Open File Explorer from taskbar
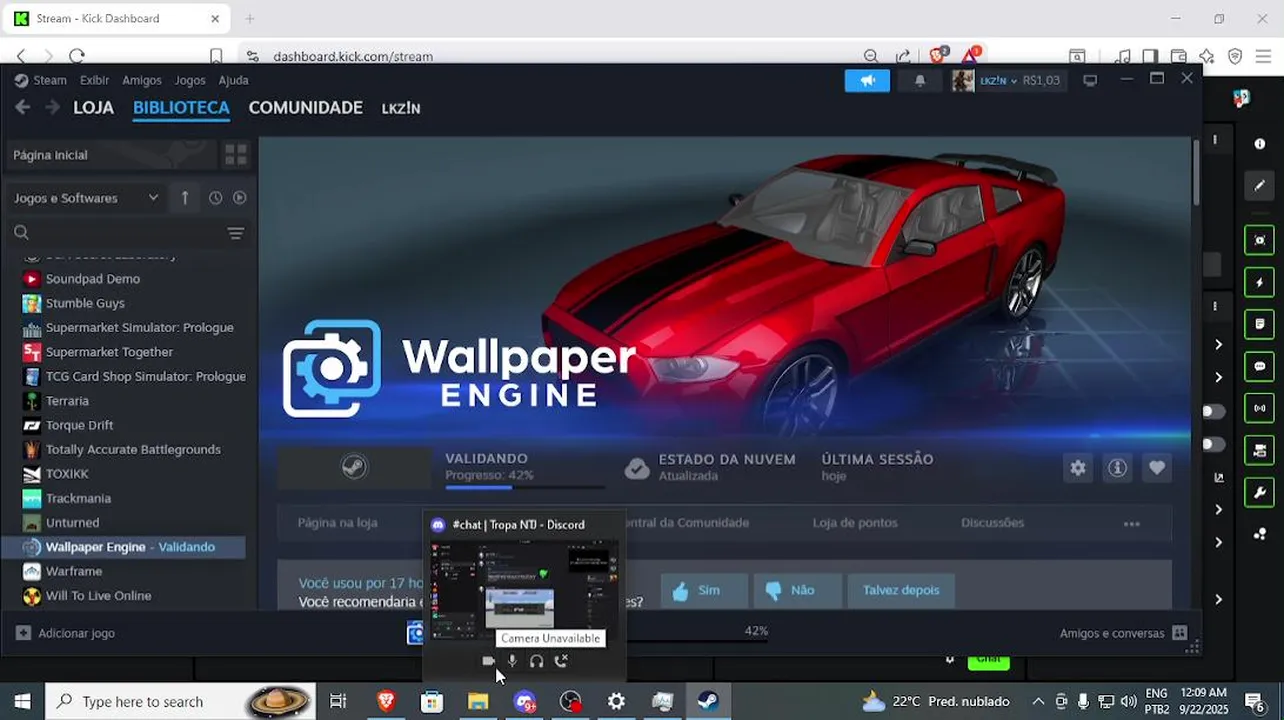Screen dimensions: 1284x720 pyautogui.click(x=478, y=701)
